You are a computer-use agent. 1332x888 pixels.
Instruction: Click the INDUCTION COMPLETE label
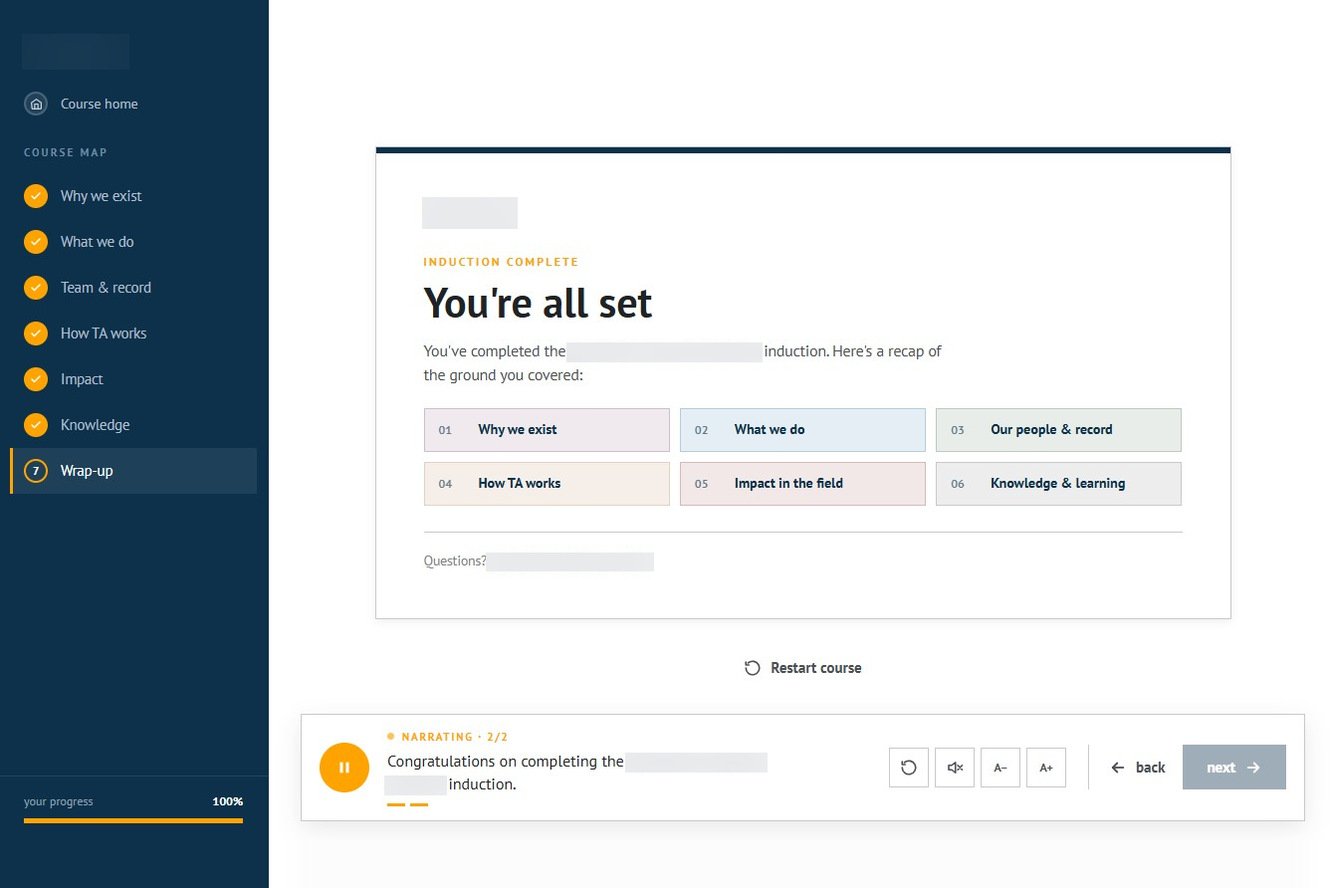501,262
